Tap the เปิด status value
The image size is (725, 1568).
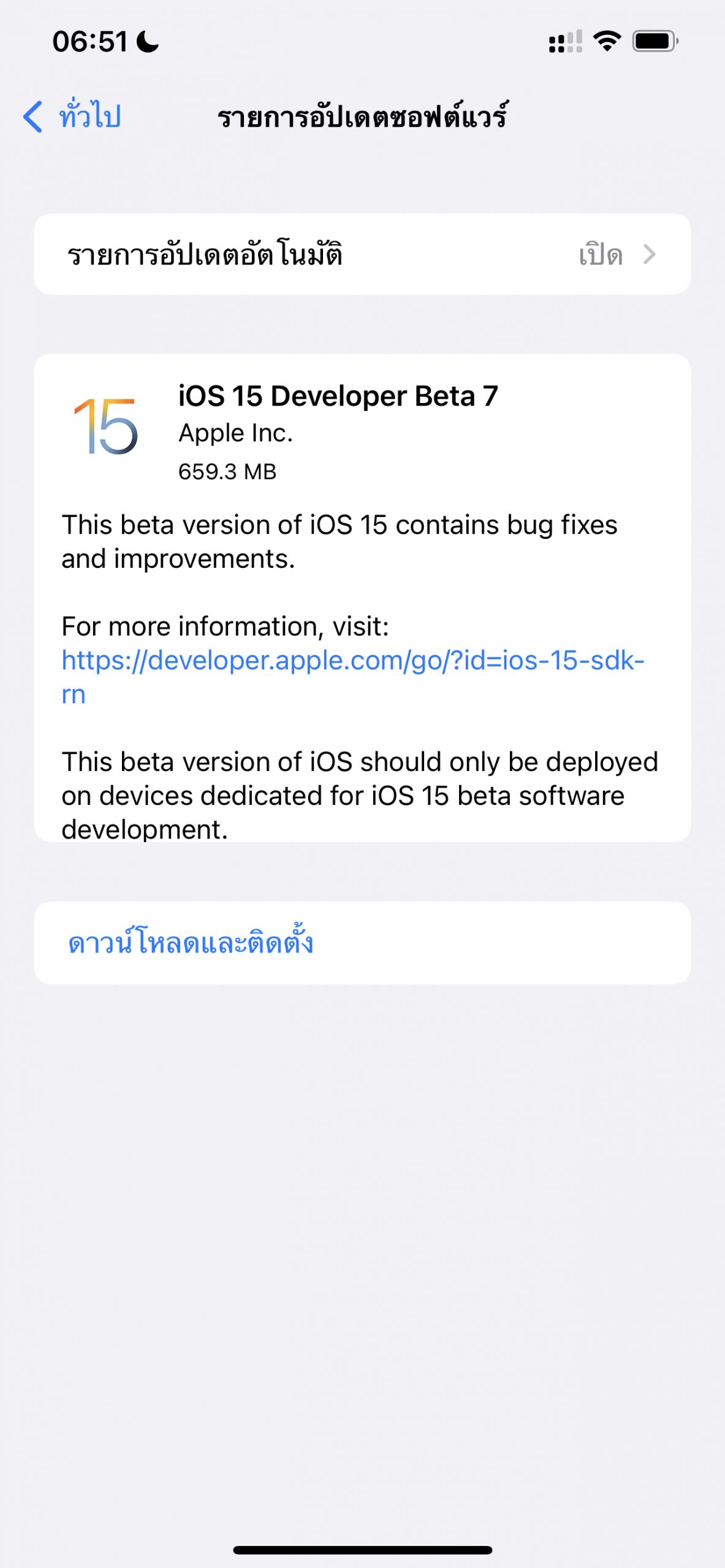click(601, 255)
